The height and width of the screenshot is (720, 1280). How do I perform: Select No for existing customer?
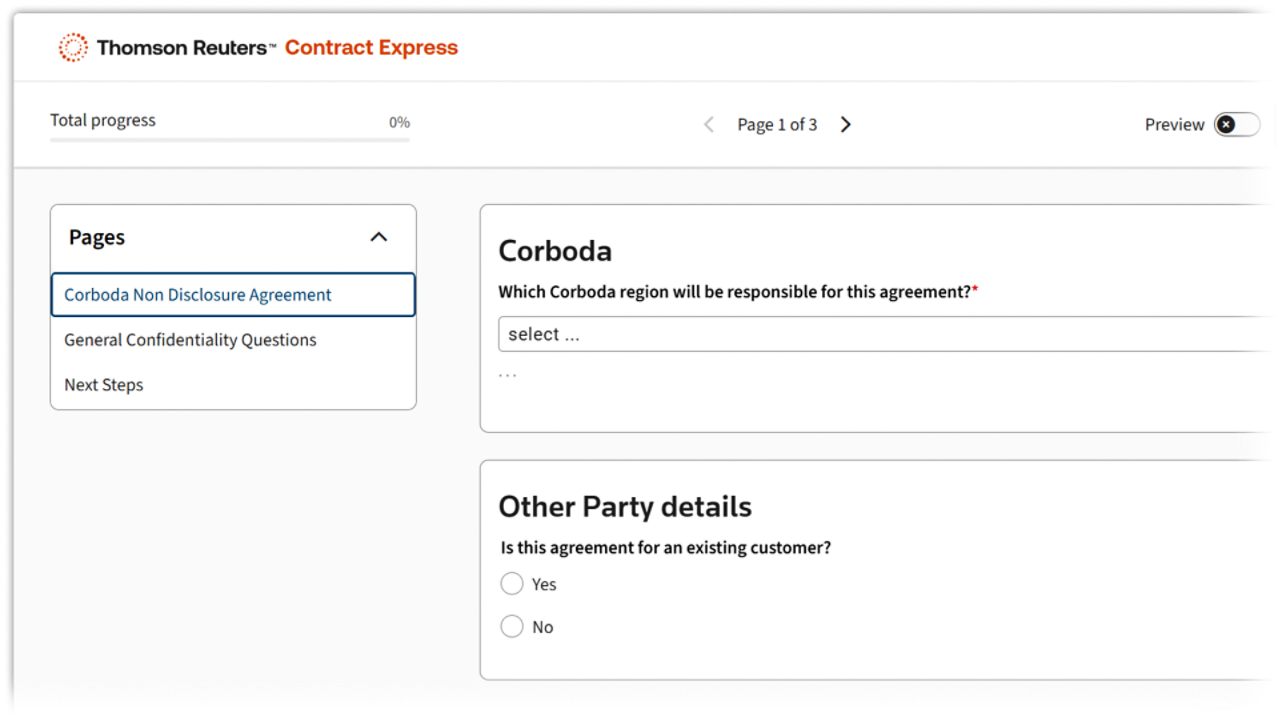pyautogui.click(x=512, y=627)
